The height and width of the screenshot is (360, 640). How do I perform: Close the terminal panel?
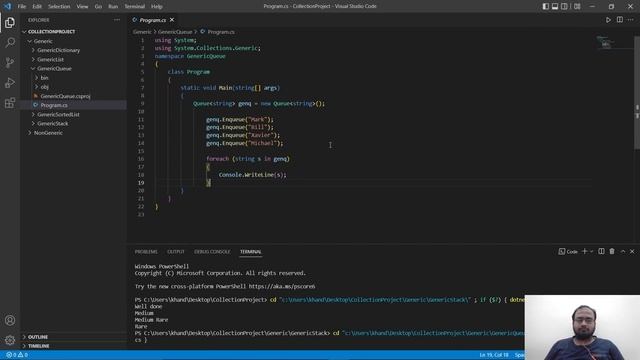pos(632,251)
